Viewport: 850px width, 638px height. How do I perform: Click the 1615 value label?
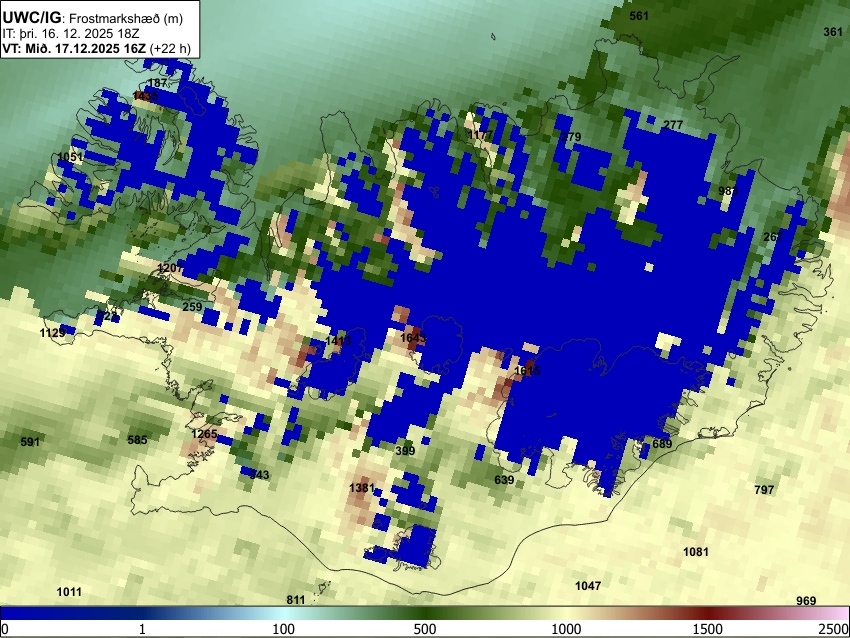(x=527, y=371)
